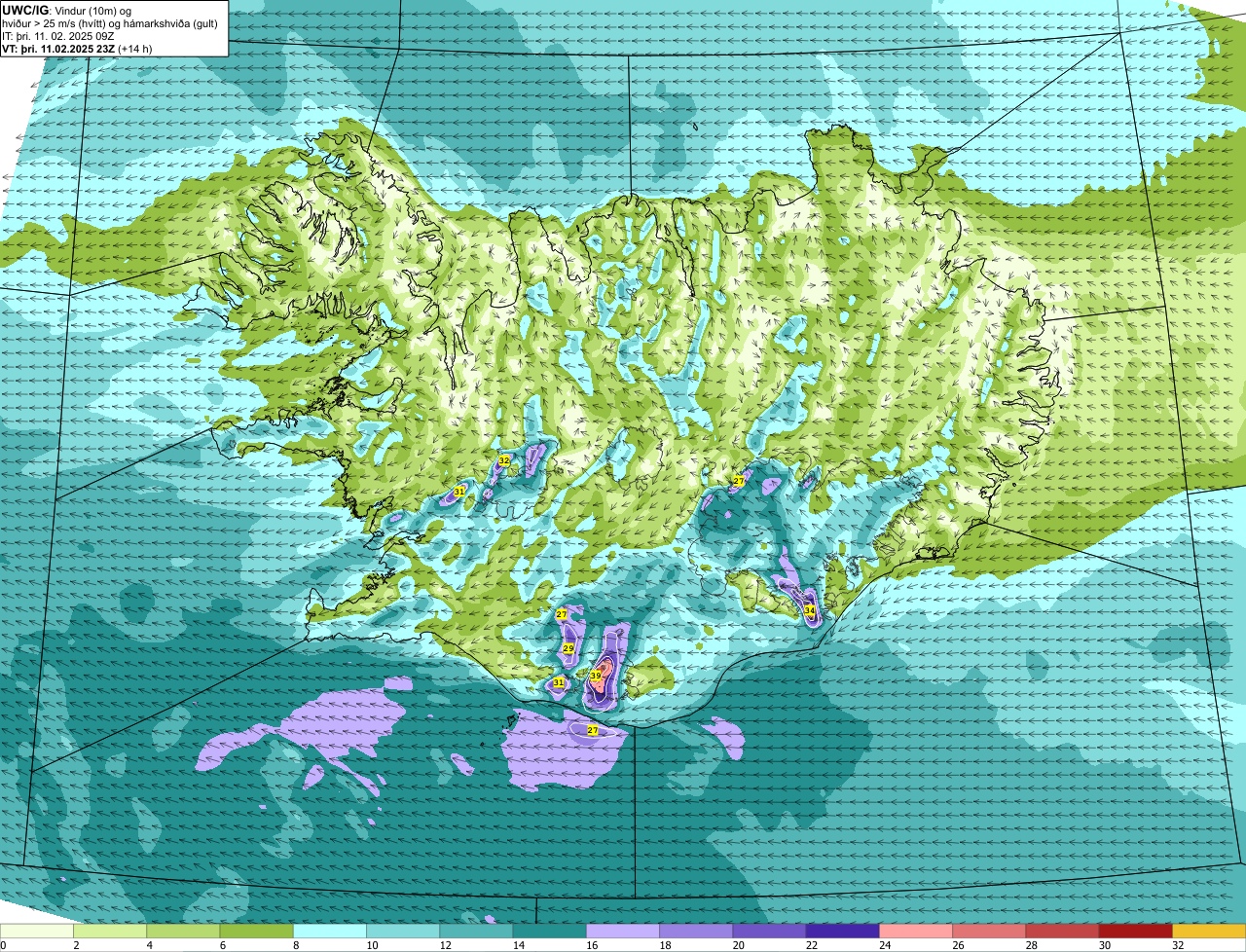Viewport: 1246px width, 952px height.
Task: Select the 20–22 m/s violet legend swatch
Action: click(x=769, y=931)
